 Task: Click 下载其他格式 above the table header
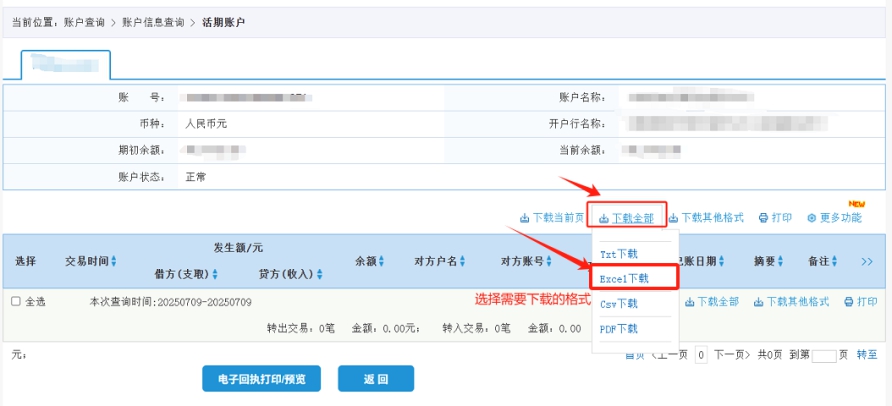tap(706, 218)
